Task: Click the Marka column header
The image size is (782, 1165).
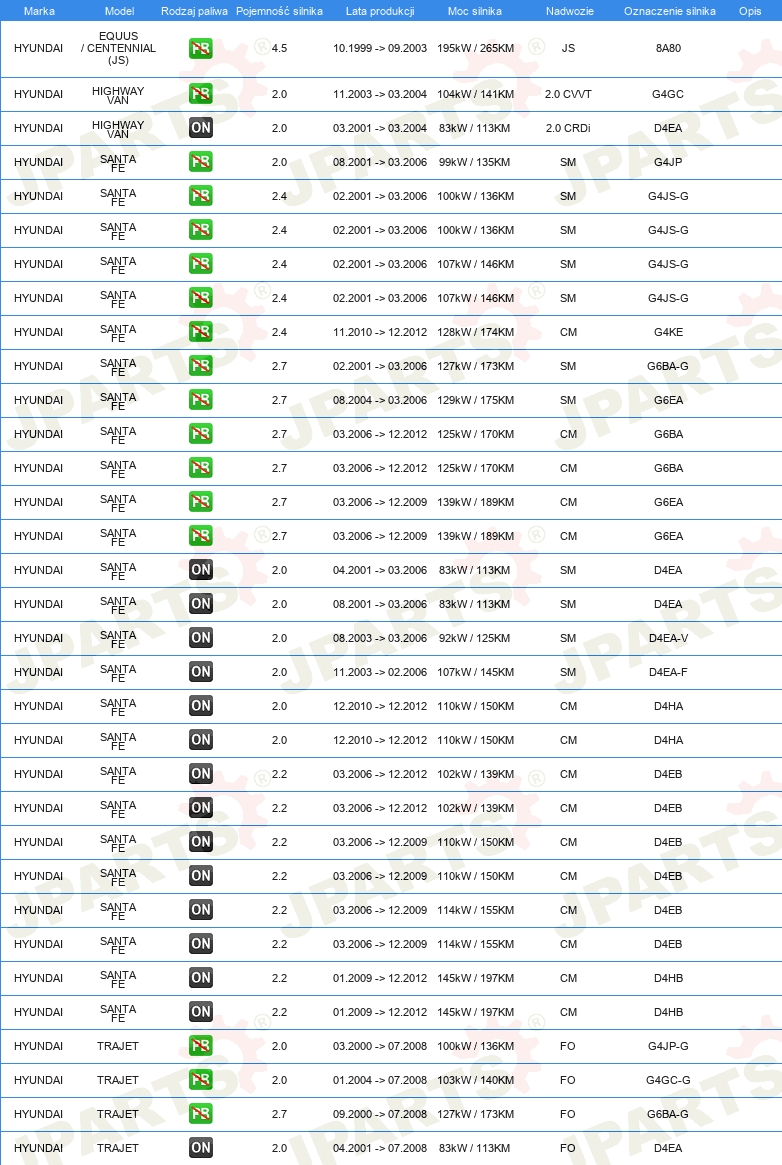Action: (x=39, y=11)
